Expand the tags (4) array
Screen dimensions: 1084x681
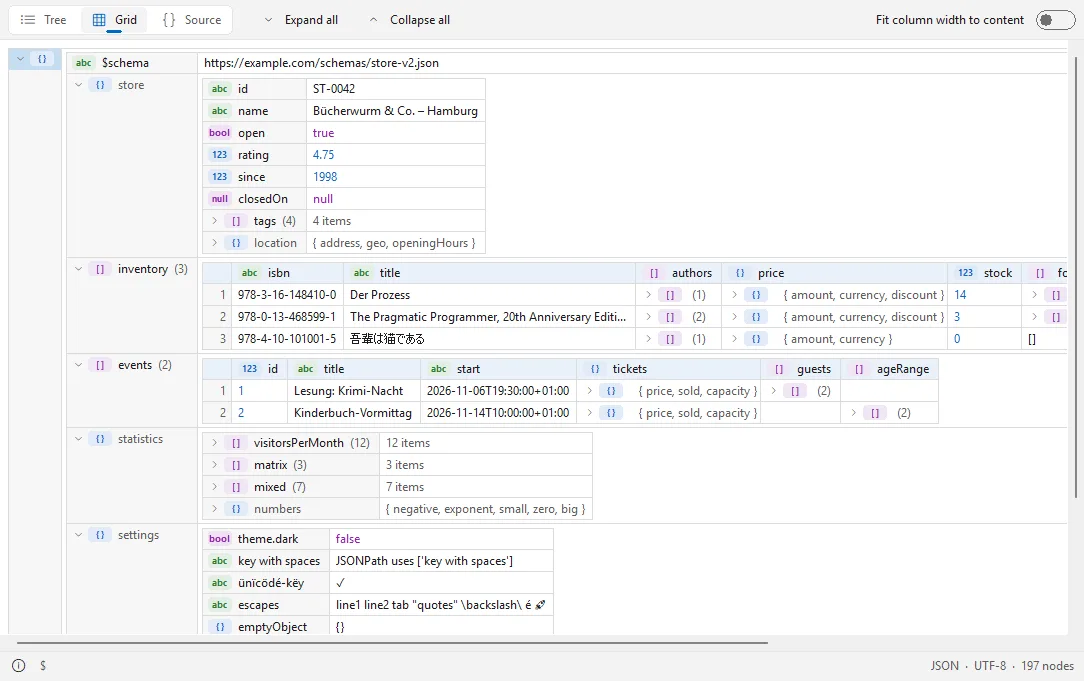click(214, 221)
